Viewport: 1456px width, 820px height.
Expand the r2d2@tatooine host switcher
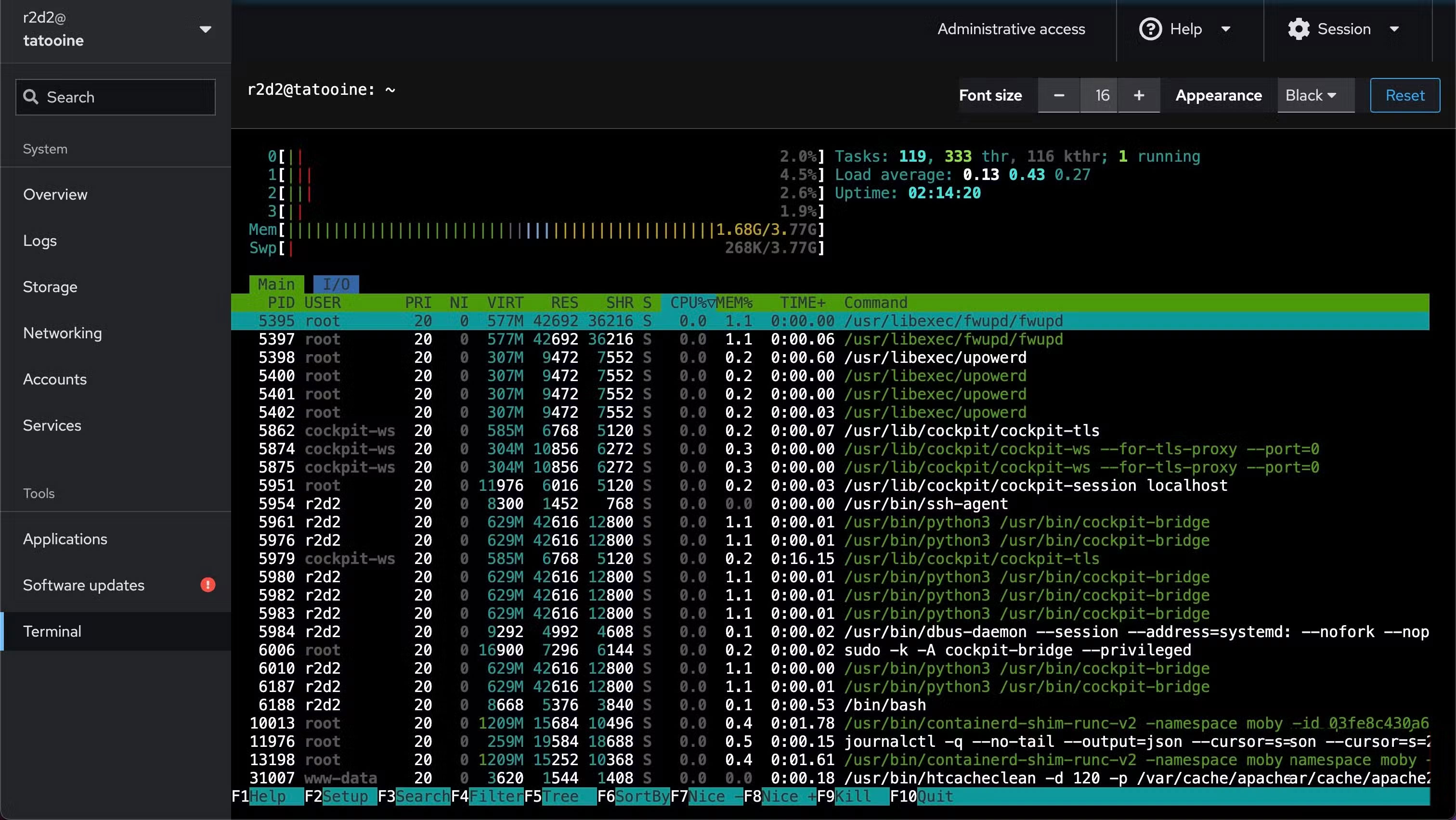click(205, 29)
